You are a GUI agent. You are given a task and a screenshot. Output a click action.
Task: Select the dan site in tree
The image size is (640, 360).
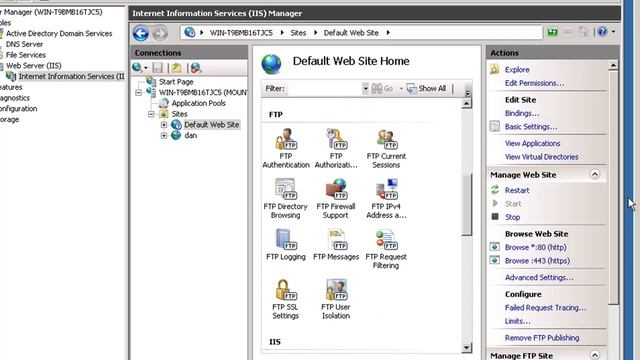pyautogui.click(x=191, y=136)
